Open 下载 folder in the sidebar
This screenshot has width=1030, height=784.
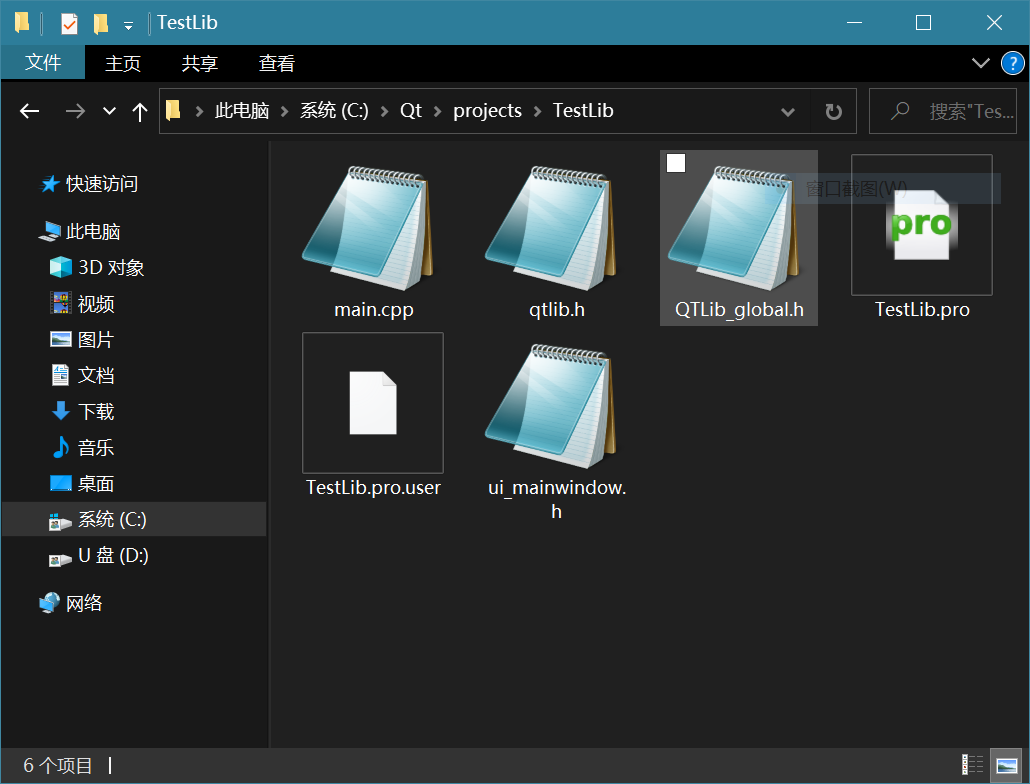click(x=96, y=411)
